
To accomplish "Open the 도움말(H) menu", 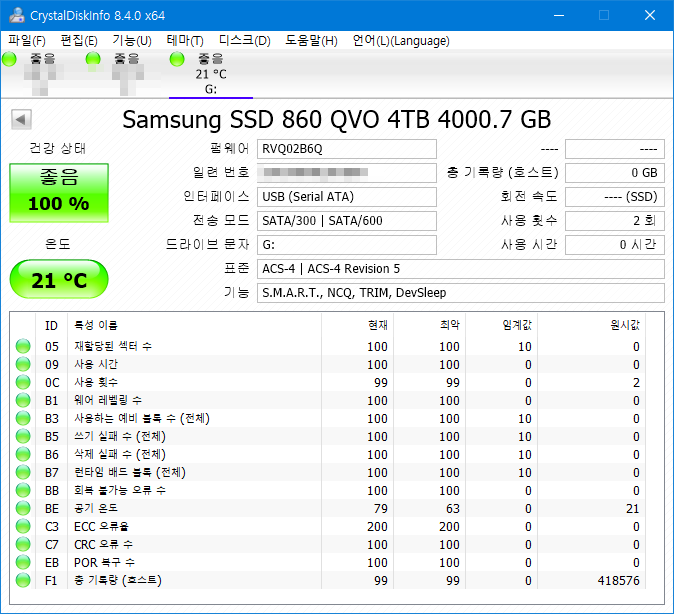I will 311,41.
